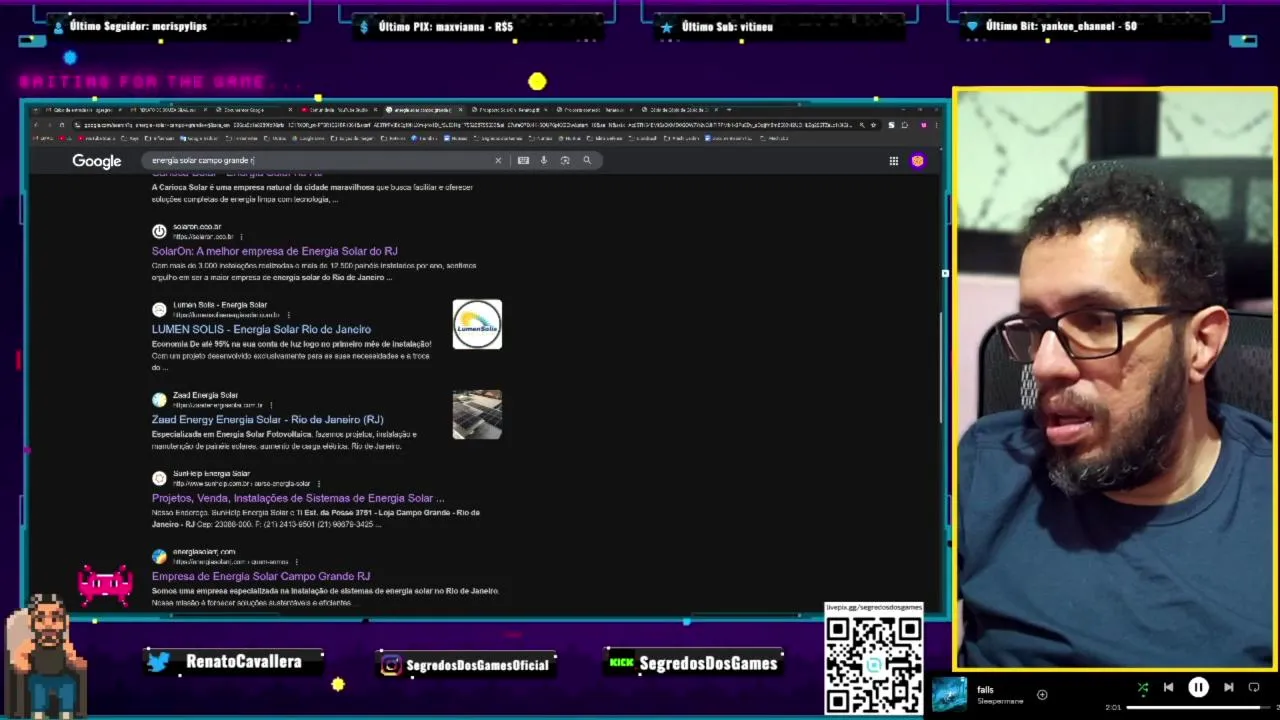Open Projetos, Venda, Instalações de Sistemas result
Screen dimensions: 1280x720
coord(298,498)
